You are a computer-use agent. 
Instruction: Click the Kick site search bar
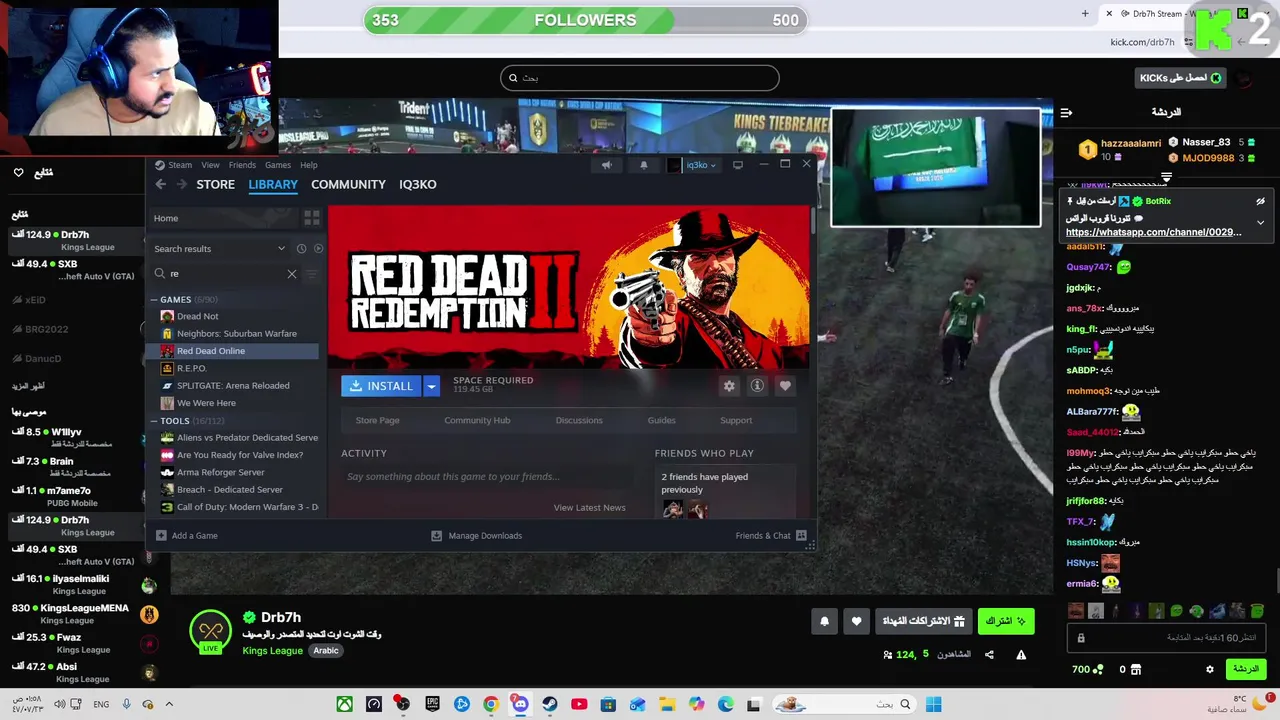[640, 78]
